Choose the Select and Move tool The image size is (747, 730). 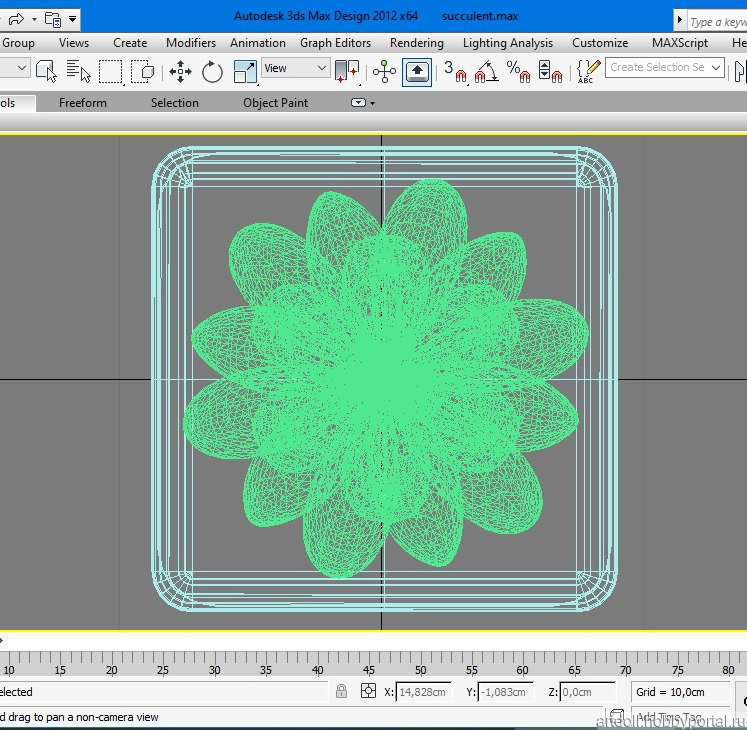[x=180, y=70]
